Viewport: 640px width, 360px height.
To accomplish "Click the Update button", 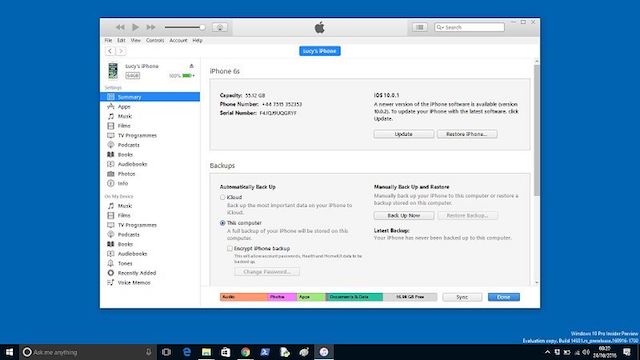I will [x=404, y=134].
